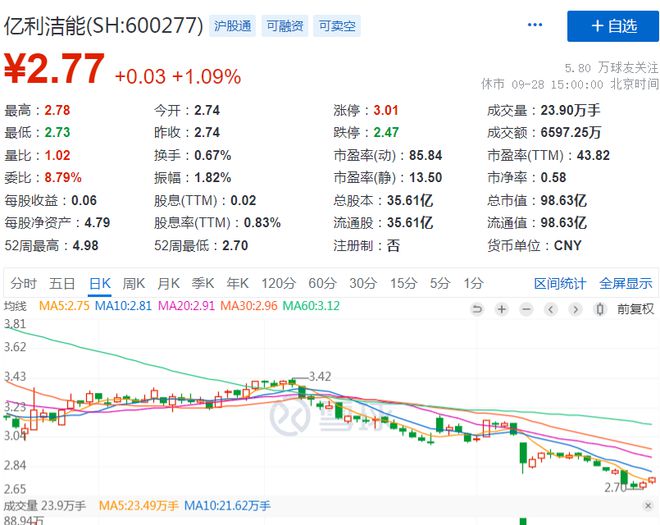Screen dimensions: 660x525
Task: Pan chart right with right chevron icon
Action: tap(575, 309)
